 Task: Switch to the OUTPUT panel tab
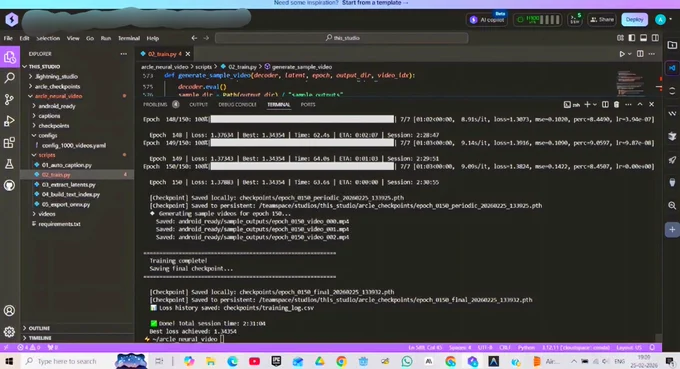point(199,104)
